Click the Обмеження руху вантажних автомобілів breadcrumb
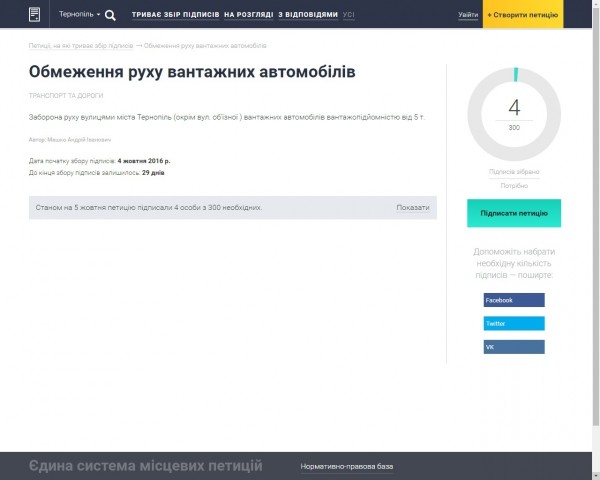The image size is (600, 480). click(x=205, y=46)
